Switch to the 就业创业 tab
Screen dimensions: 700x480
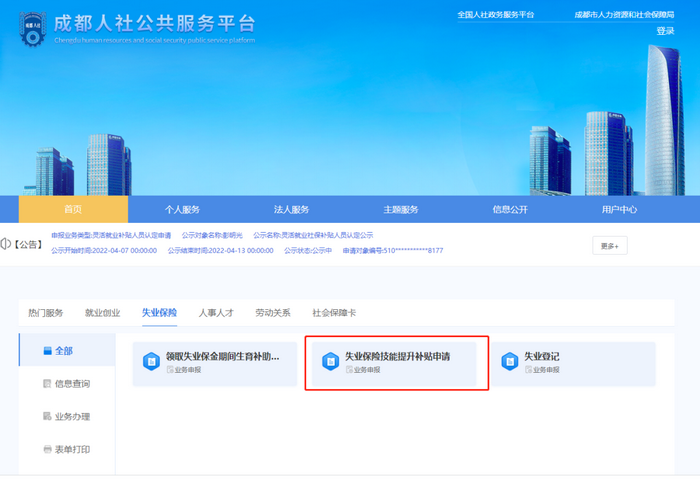(x=102, y=313)
